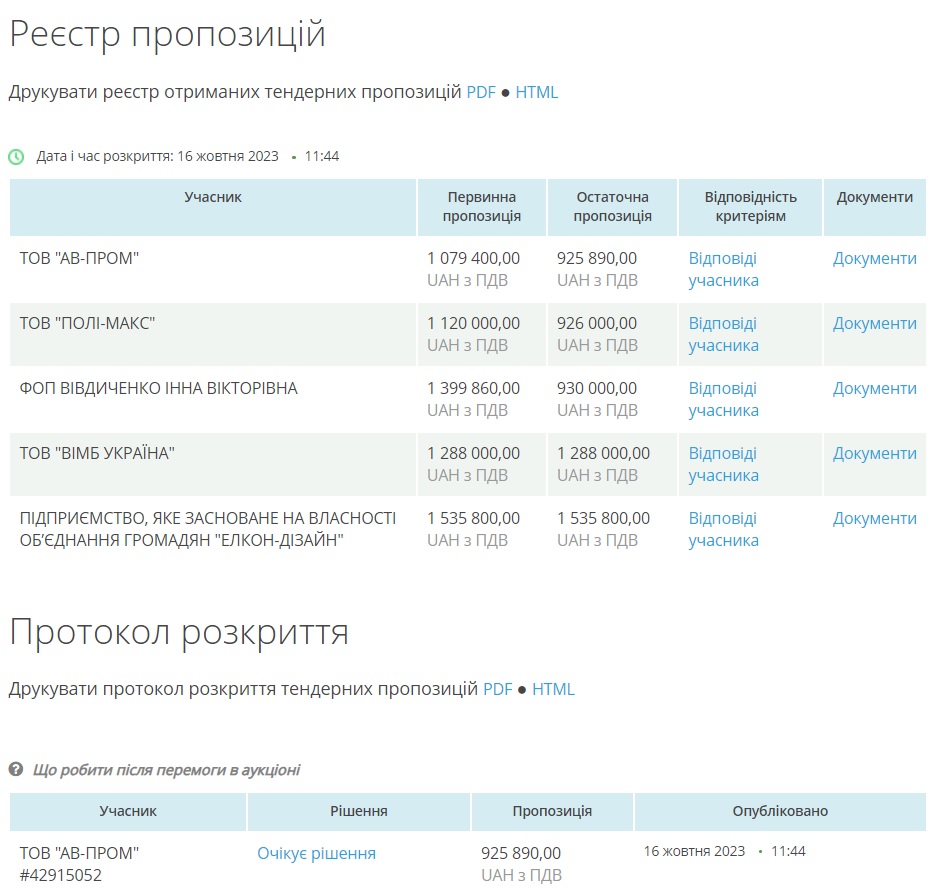Click the "Очікує рішення" decision link

pyautogui.click(x=316, y=853)
